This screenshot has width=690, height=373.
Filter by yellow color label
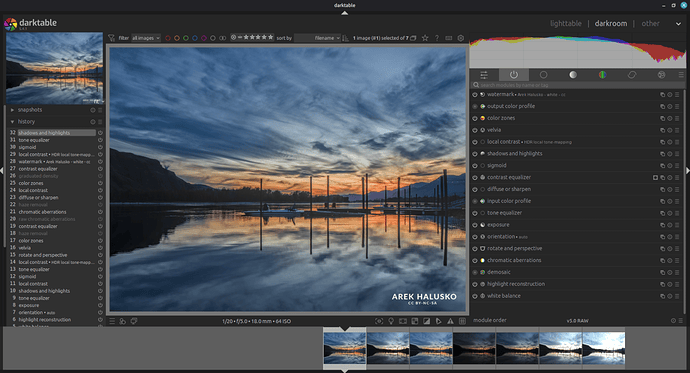[x=176, y=38]
